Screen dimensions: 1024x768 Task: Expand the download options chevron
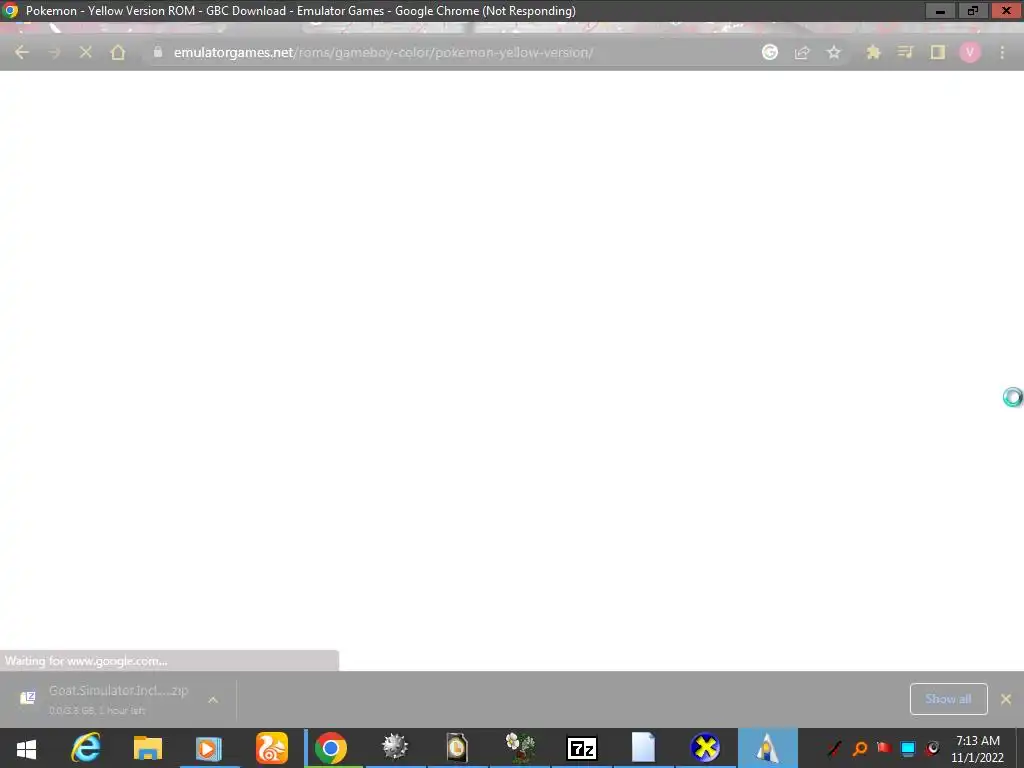click(x=213, y=699)
